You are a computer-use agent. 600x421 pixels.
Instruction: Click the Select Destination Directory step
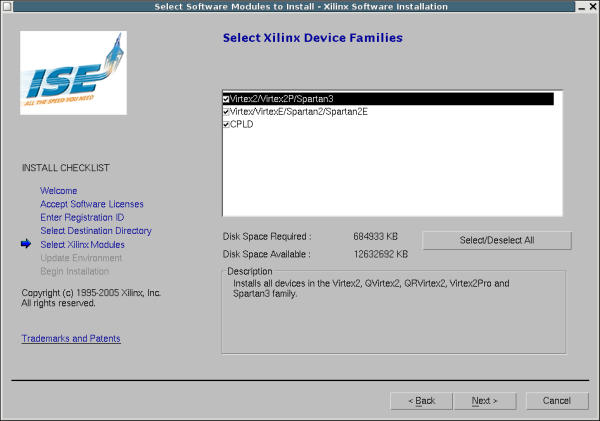96,231
